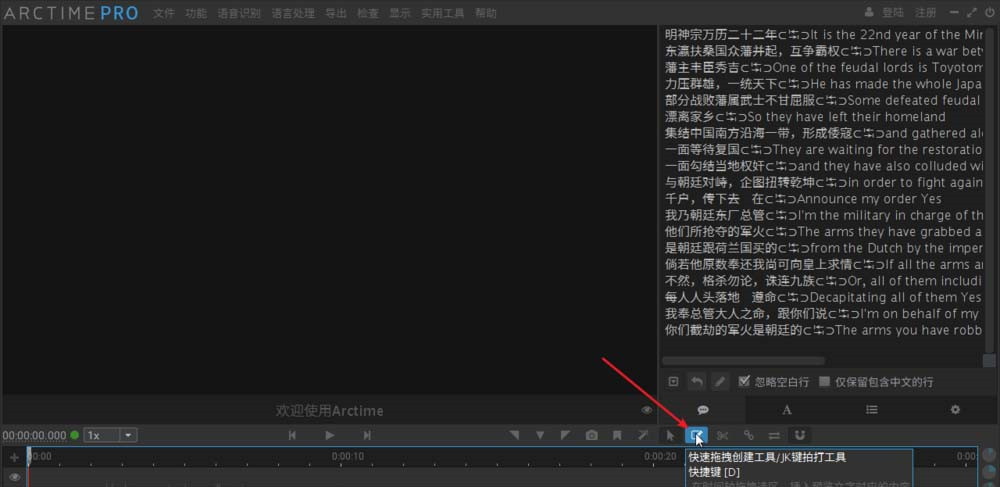This screenshot has height=487, width=1000.
Task: Switch to the subtitle text speech-bubble tab
Action: coord(703,410)
